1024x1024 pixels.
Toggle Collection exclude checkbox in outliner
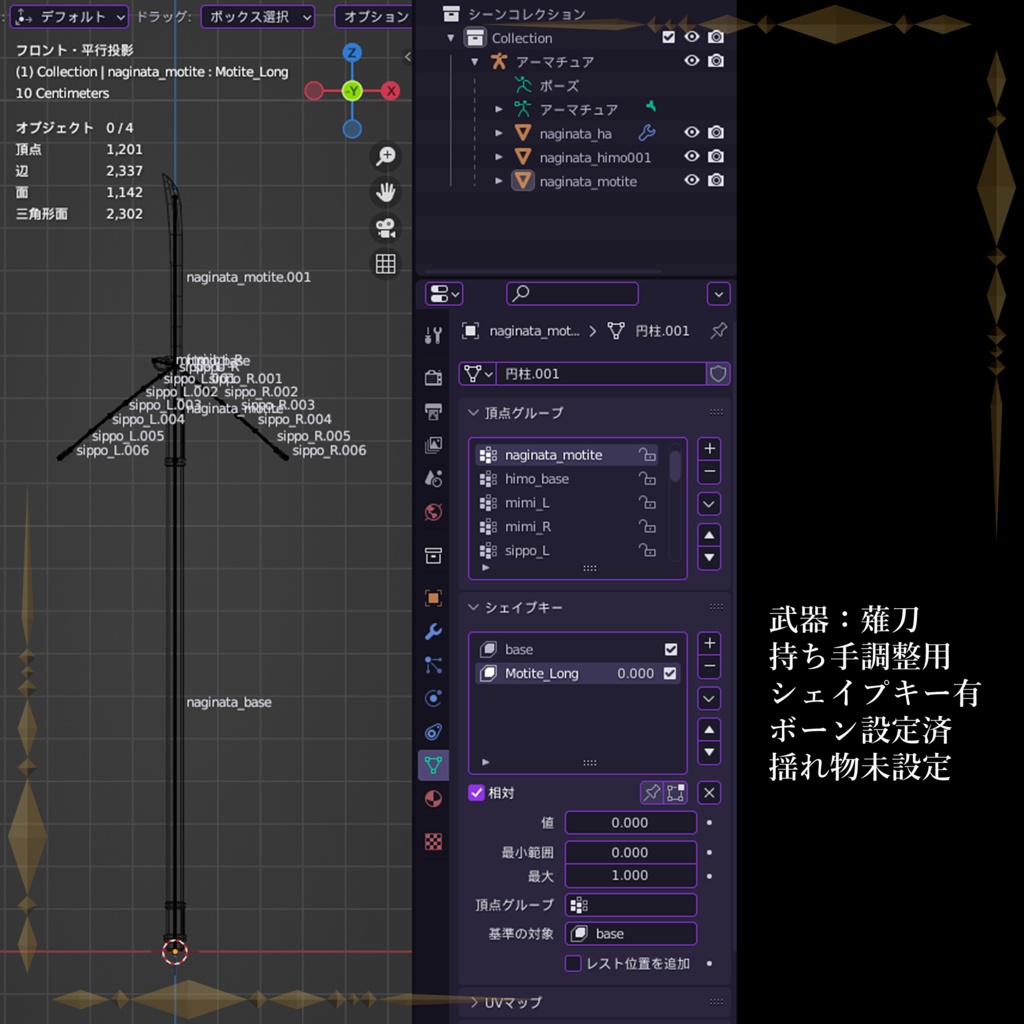click(x=668, y=37)
